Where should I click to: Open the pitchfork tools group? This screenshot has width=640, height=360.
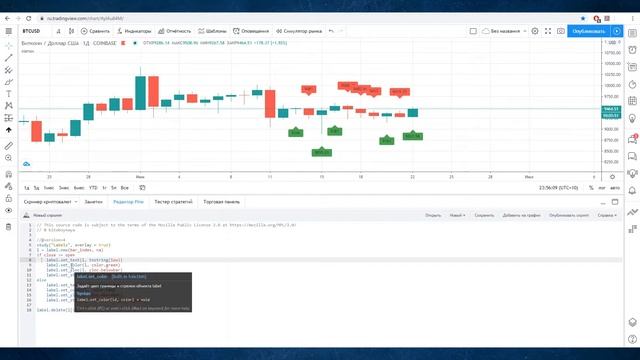point(9,70)
